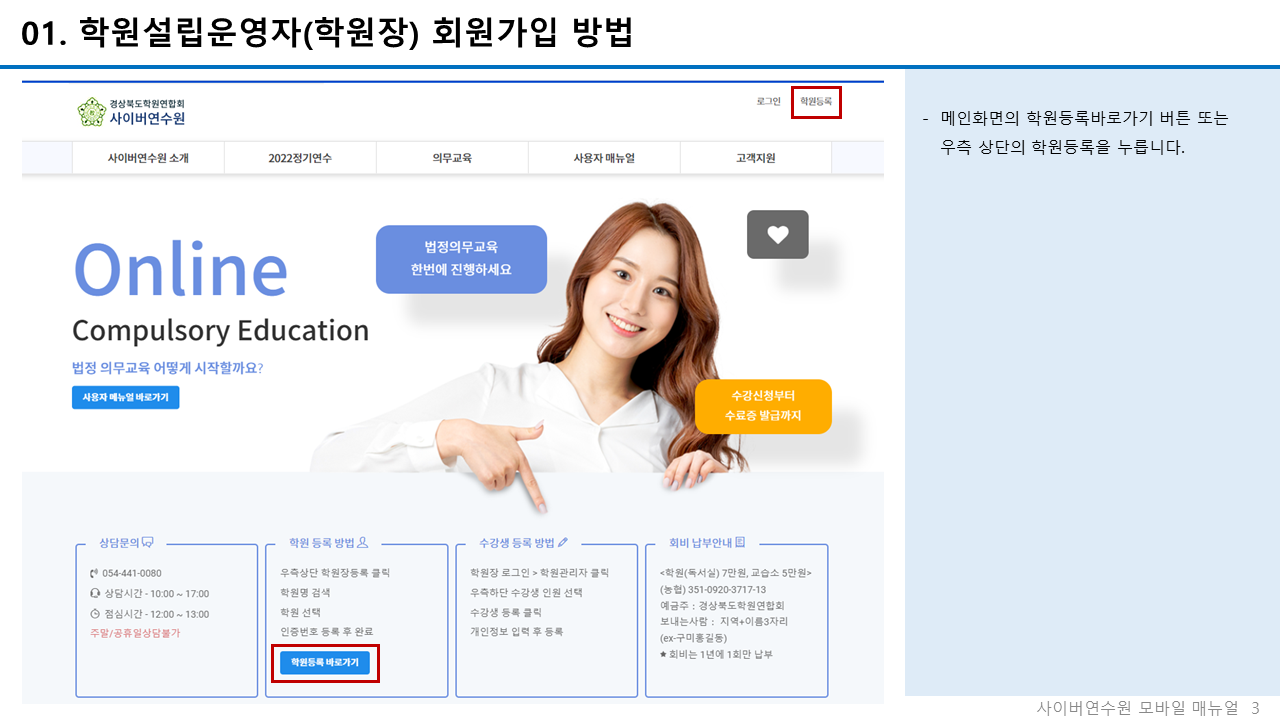Click the 학원등록 바로가기 button
The width and height of the screenshot is (1280, 720).
click(x=324, y=662)
